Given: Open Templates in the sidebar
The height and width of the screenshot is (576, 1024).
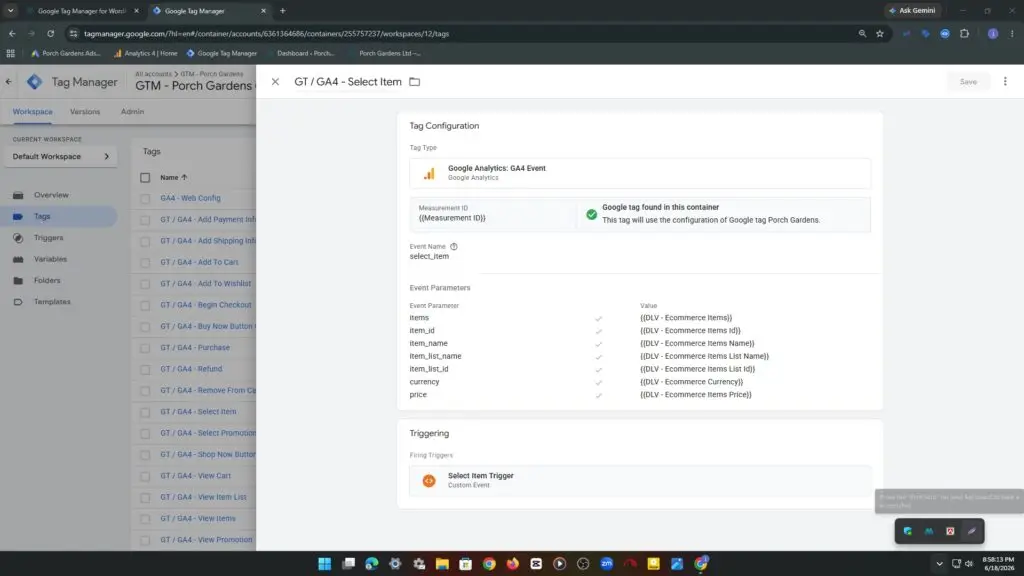Looking at the screenshot, I should [x=52, y=302].
